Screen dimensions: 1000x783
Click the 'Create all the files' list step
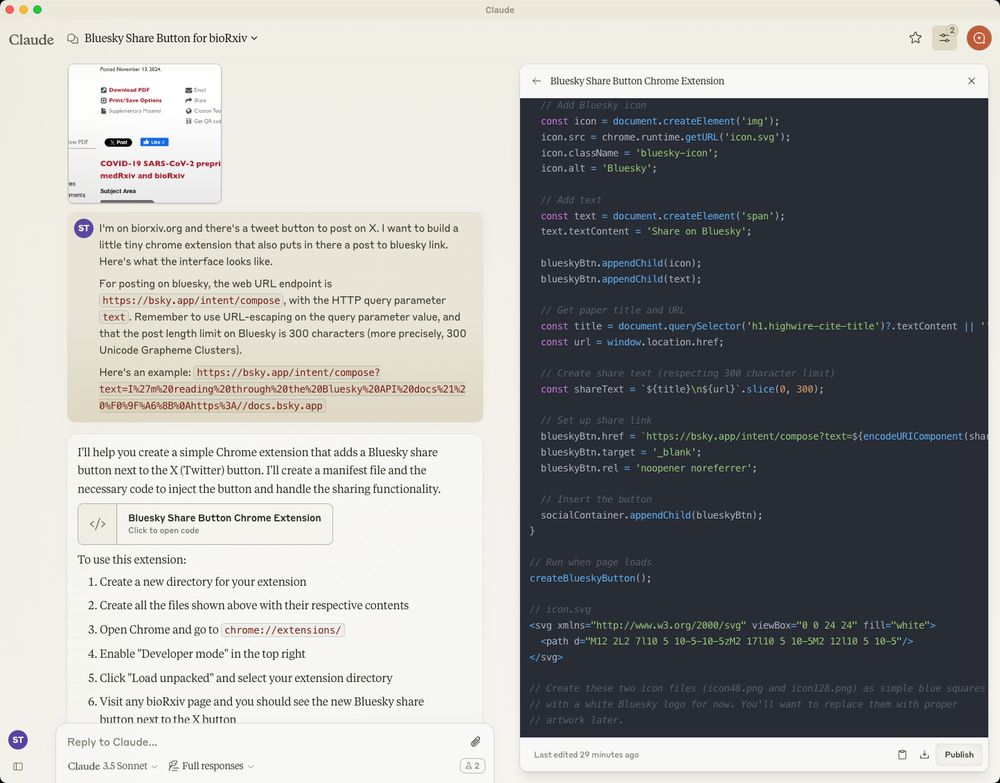254,606
